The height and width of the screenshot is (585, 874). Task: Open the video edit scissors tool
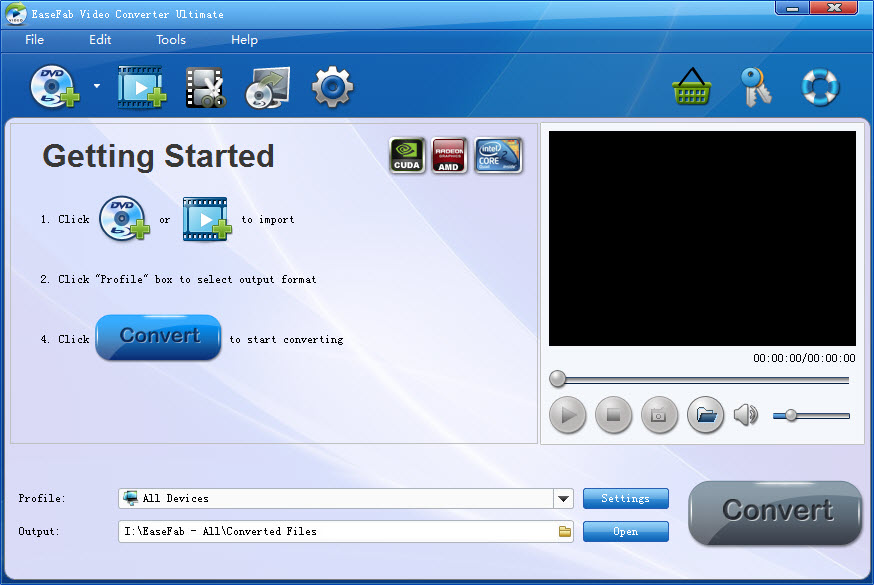(x=205, y=87)
